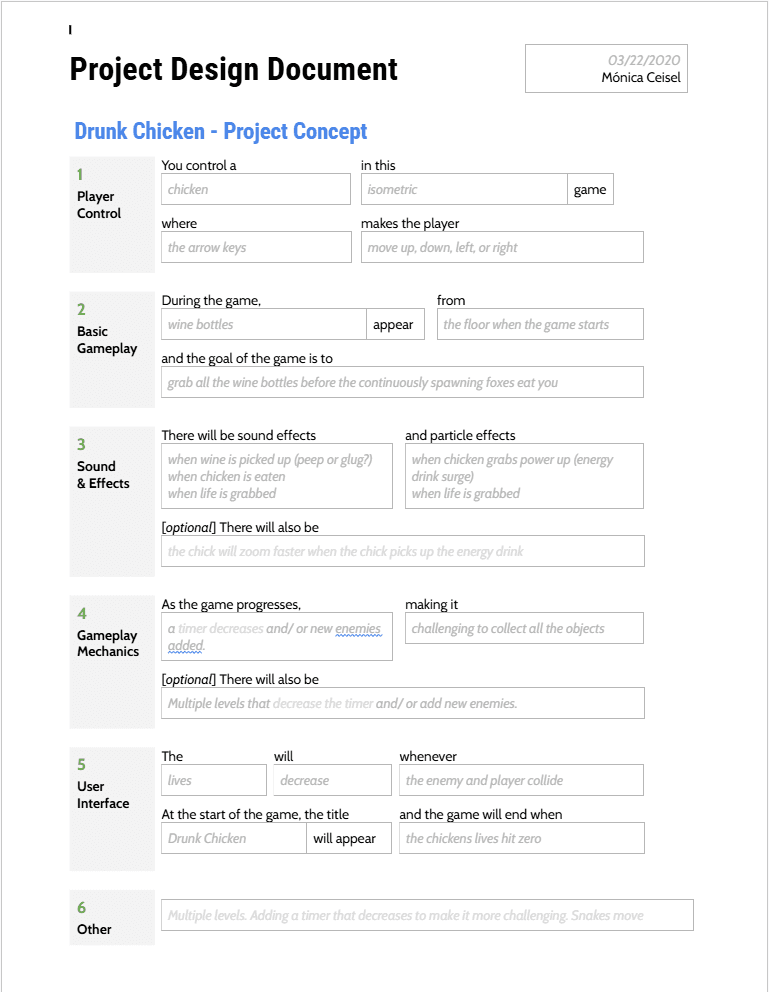Click the 'Multiple levels that decrease' optional field

(x=403, y=703)
